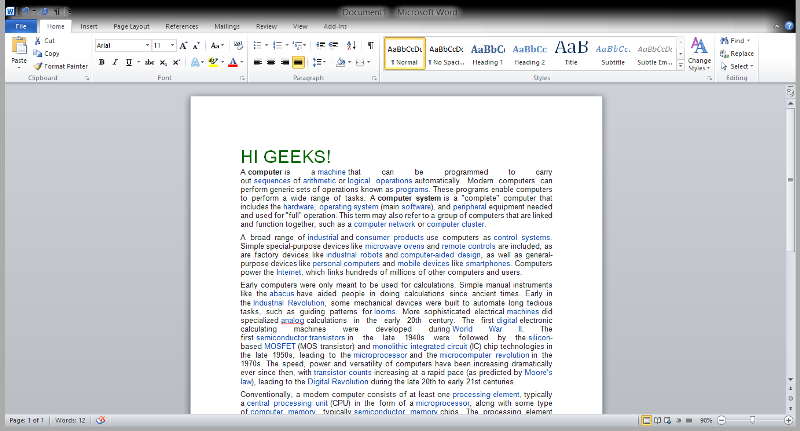This screenshot has width=800, height=431.
Task: Increase paragraph indent
Action: (334, 45)
